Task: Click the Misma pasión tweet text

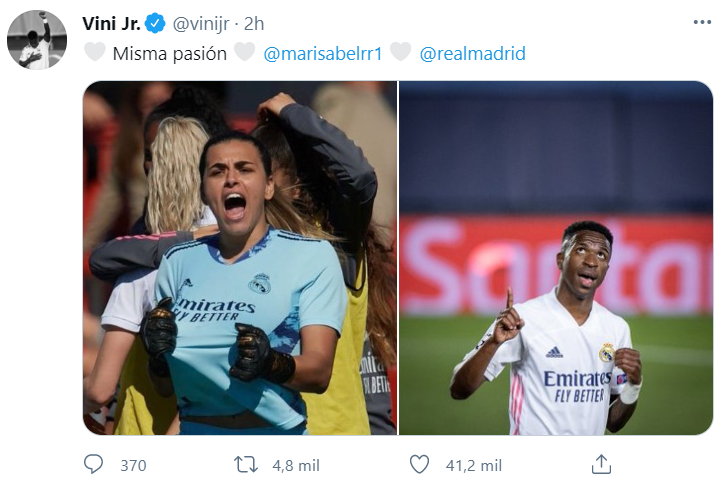Action: click(x=170, y=54)
